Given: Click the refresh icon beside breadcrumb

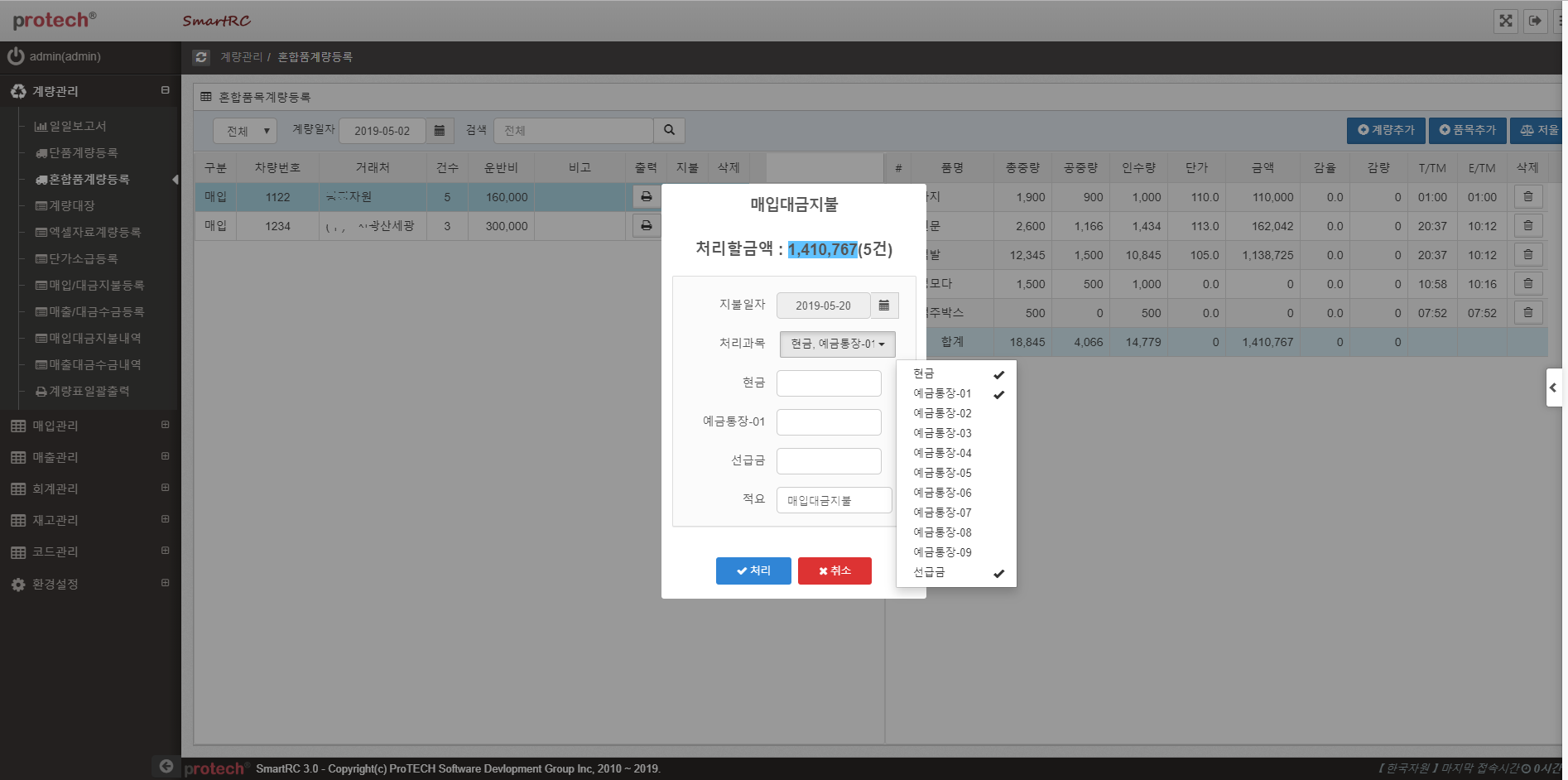Looking at the screenshot, I should [x=201, y=57].
